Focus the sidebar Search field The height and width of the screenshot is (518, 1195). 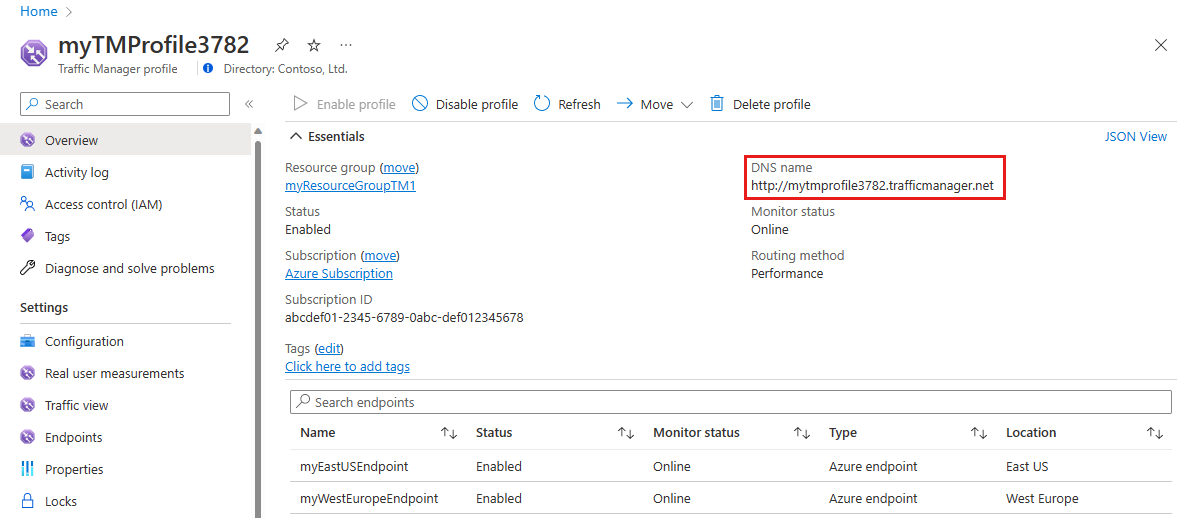[125, 104]
